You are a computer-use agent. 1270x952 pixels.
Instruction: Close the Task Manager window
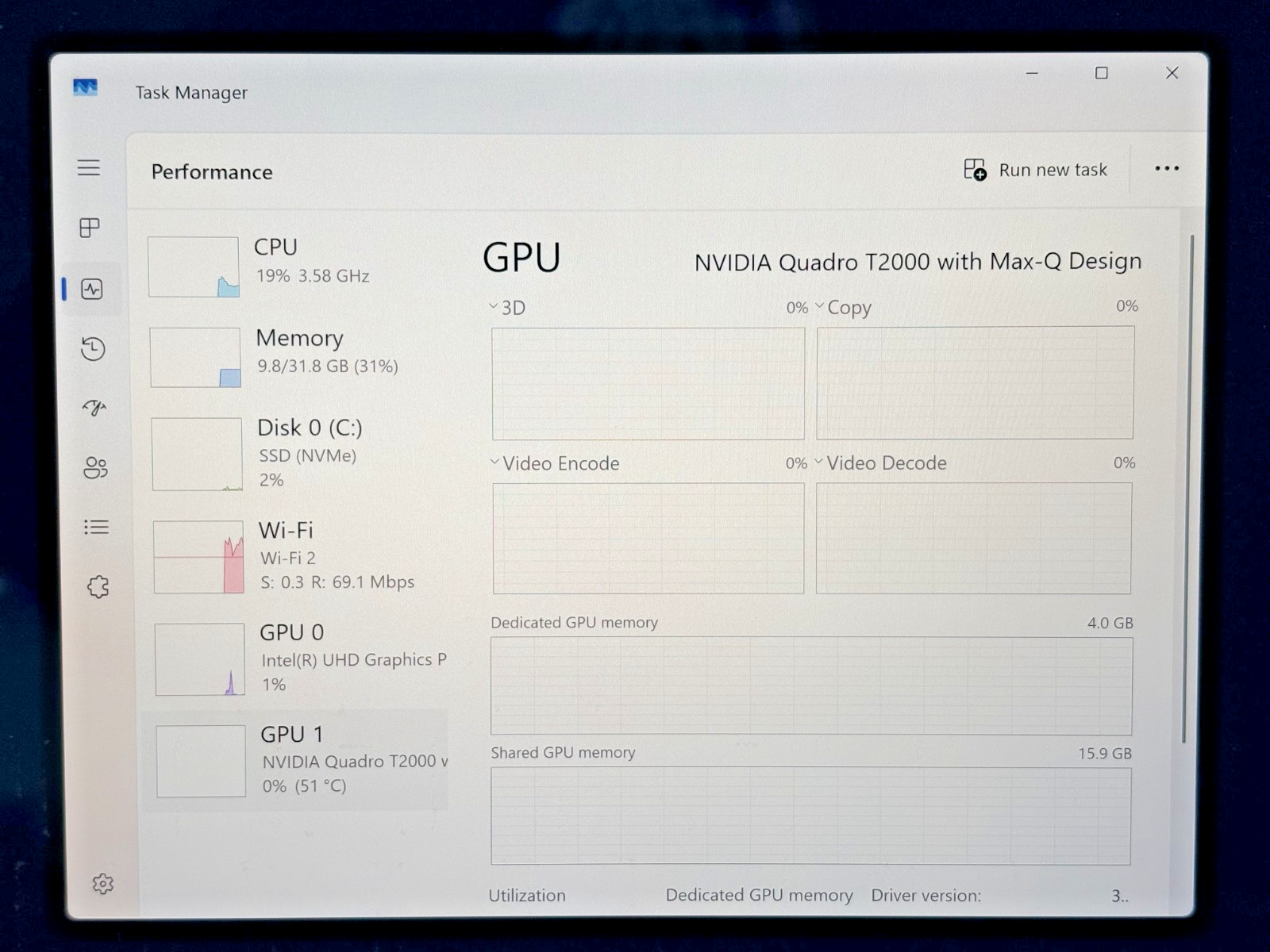pos(1172,73)
